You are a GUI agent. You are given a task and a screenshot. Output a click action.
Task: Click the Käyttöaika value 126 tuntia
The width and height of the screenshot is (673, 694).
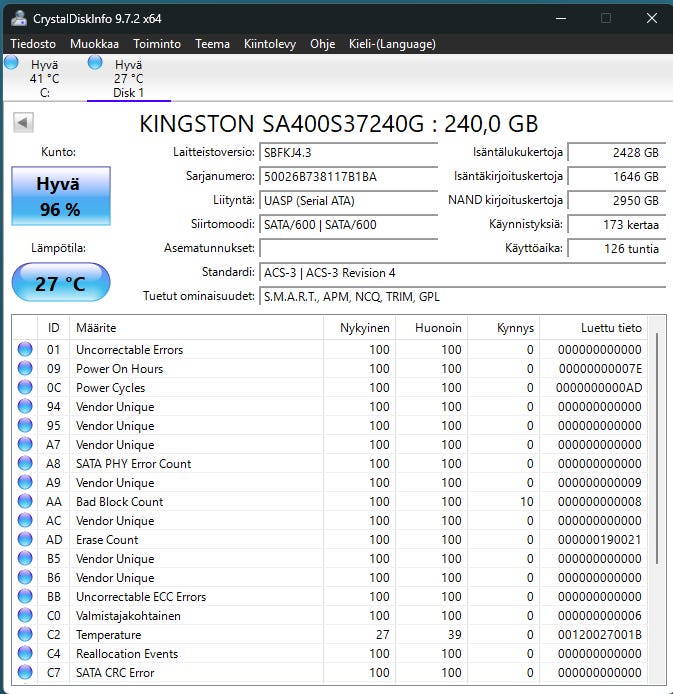[616, 248]
